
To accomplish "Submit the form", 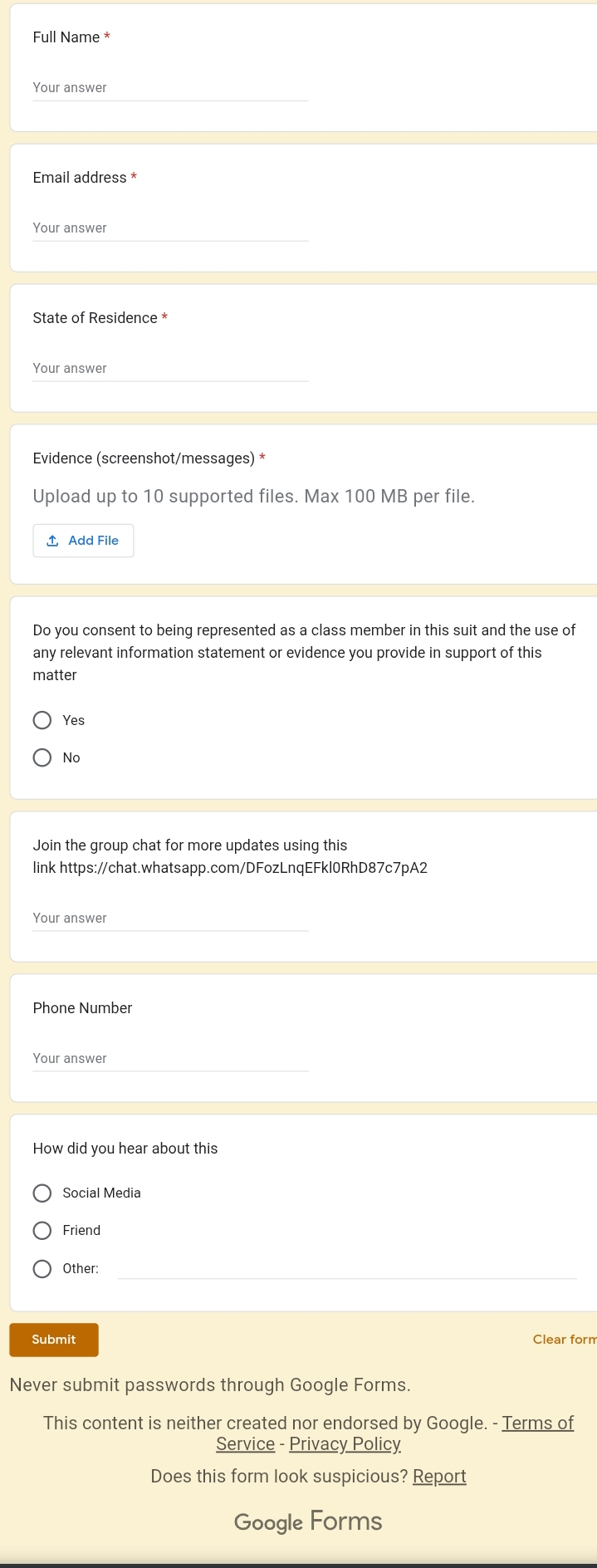I will pos(54,1340).
